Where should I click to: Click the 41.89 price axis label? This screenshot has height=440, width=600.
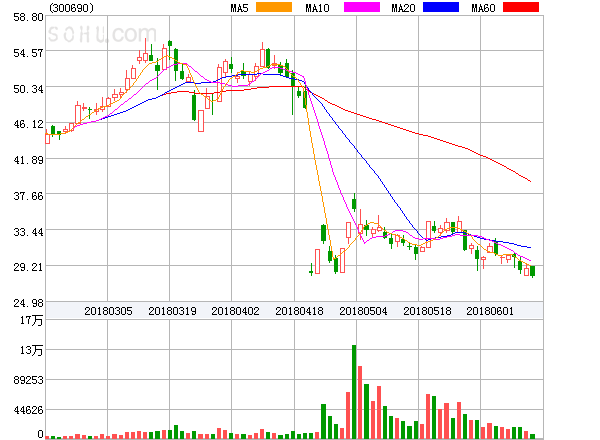(28, 160)
